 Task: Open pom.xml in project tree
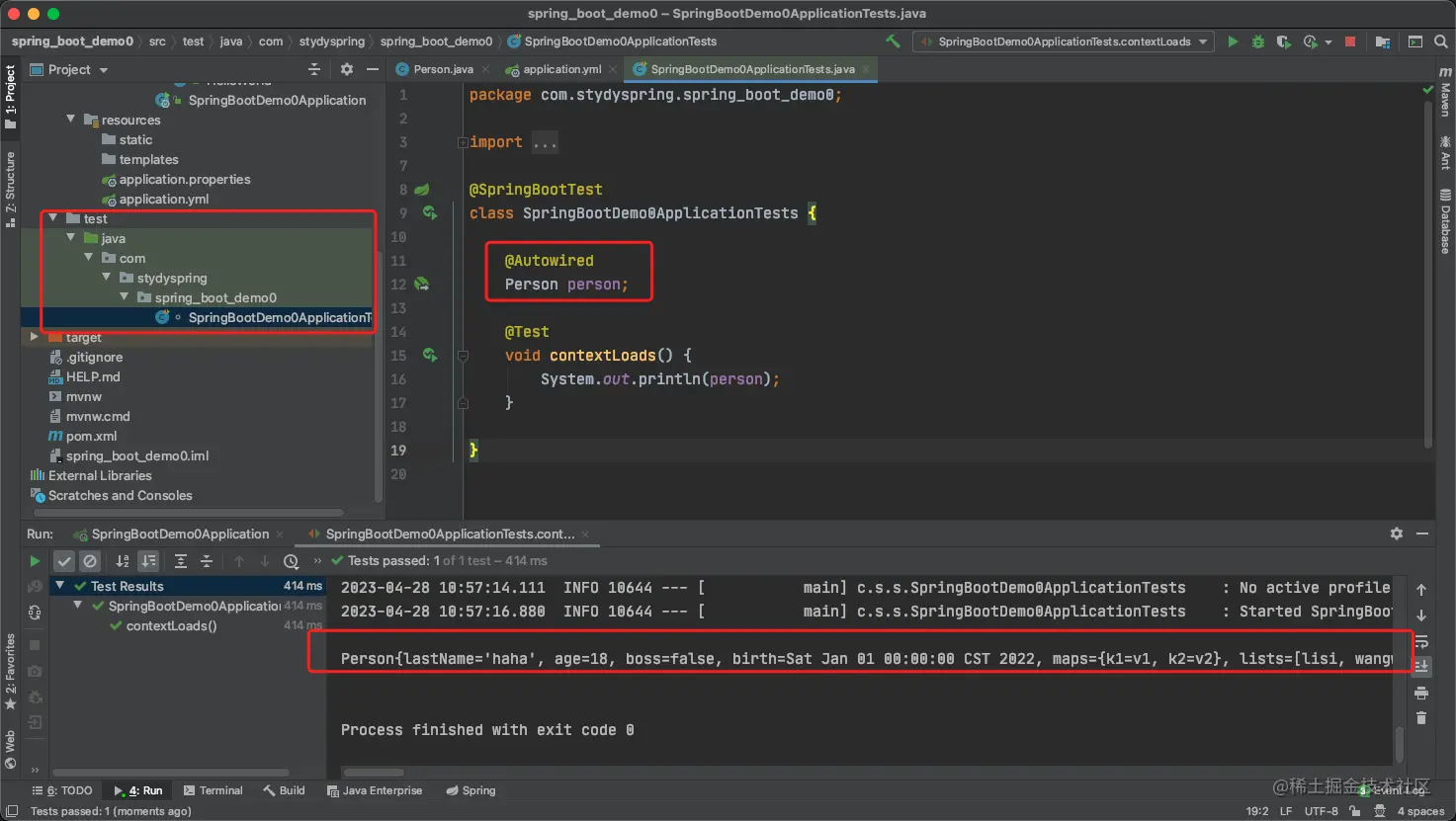(91, 436)
